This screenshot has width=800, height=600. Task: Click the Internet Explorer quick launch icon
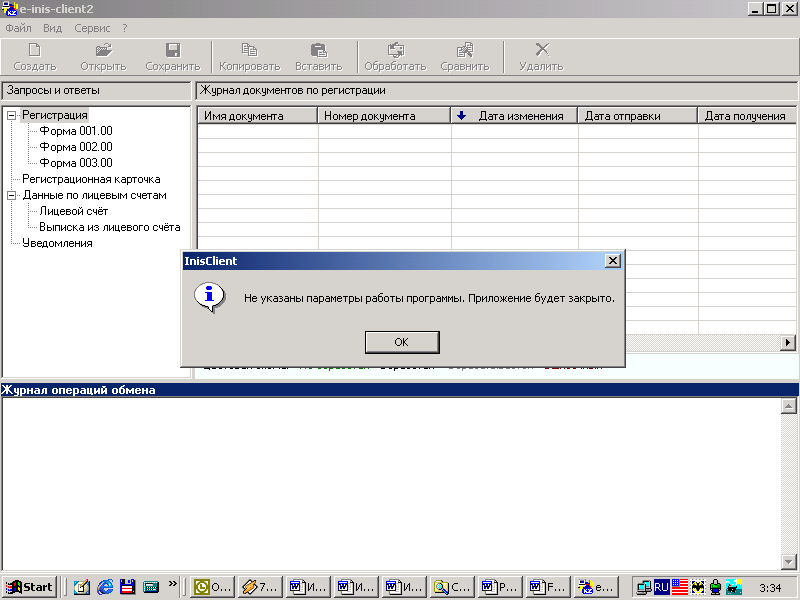pos(105,587)
